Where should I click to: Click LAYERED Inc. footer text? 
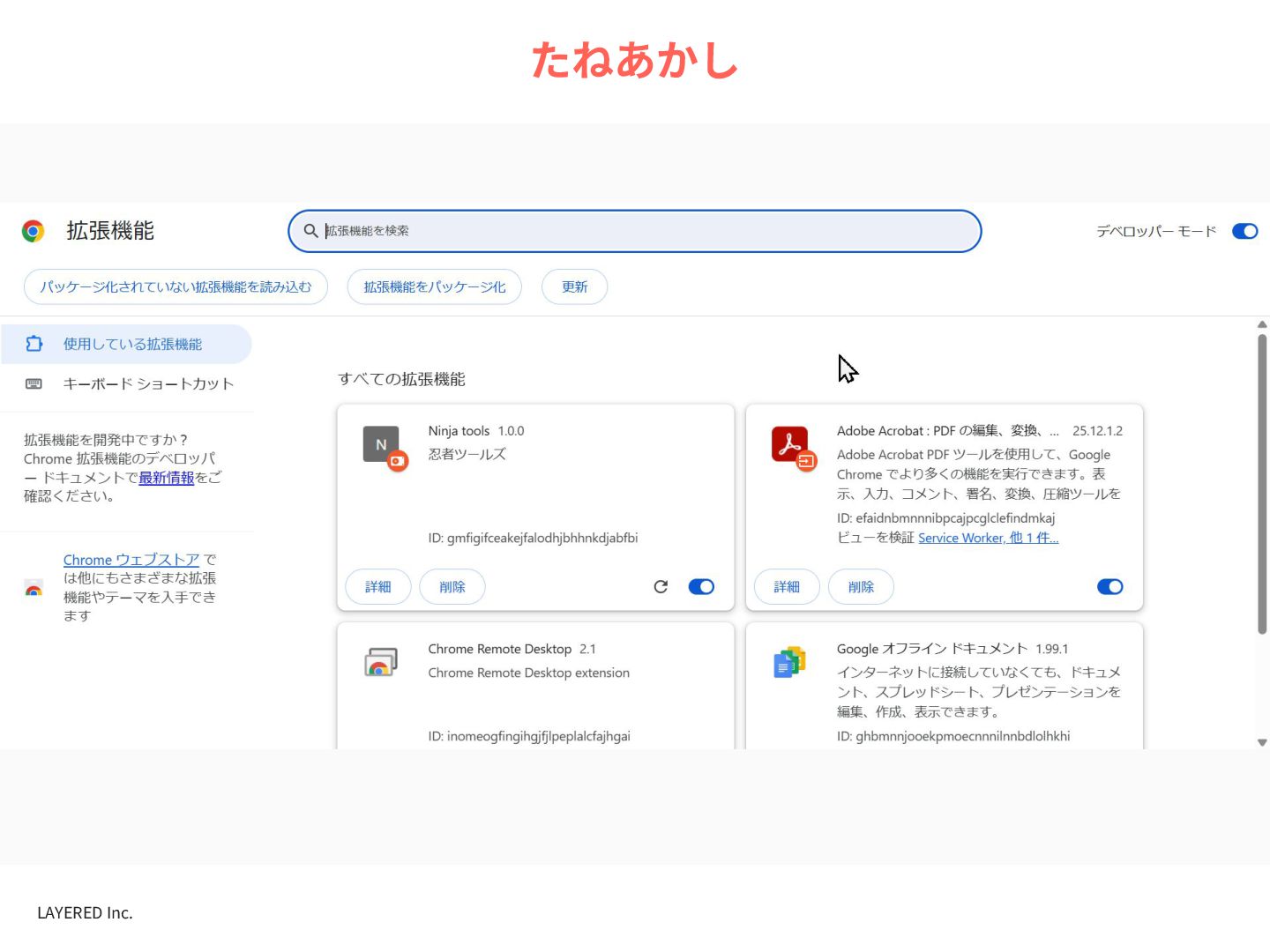(85, 913)
